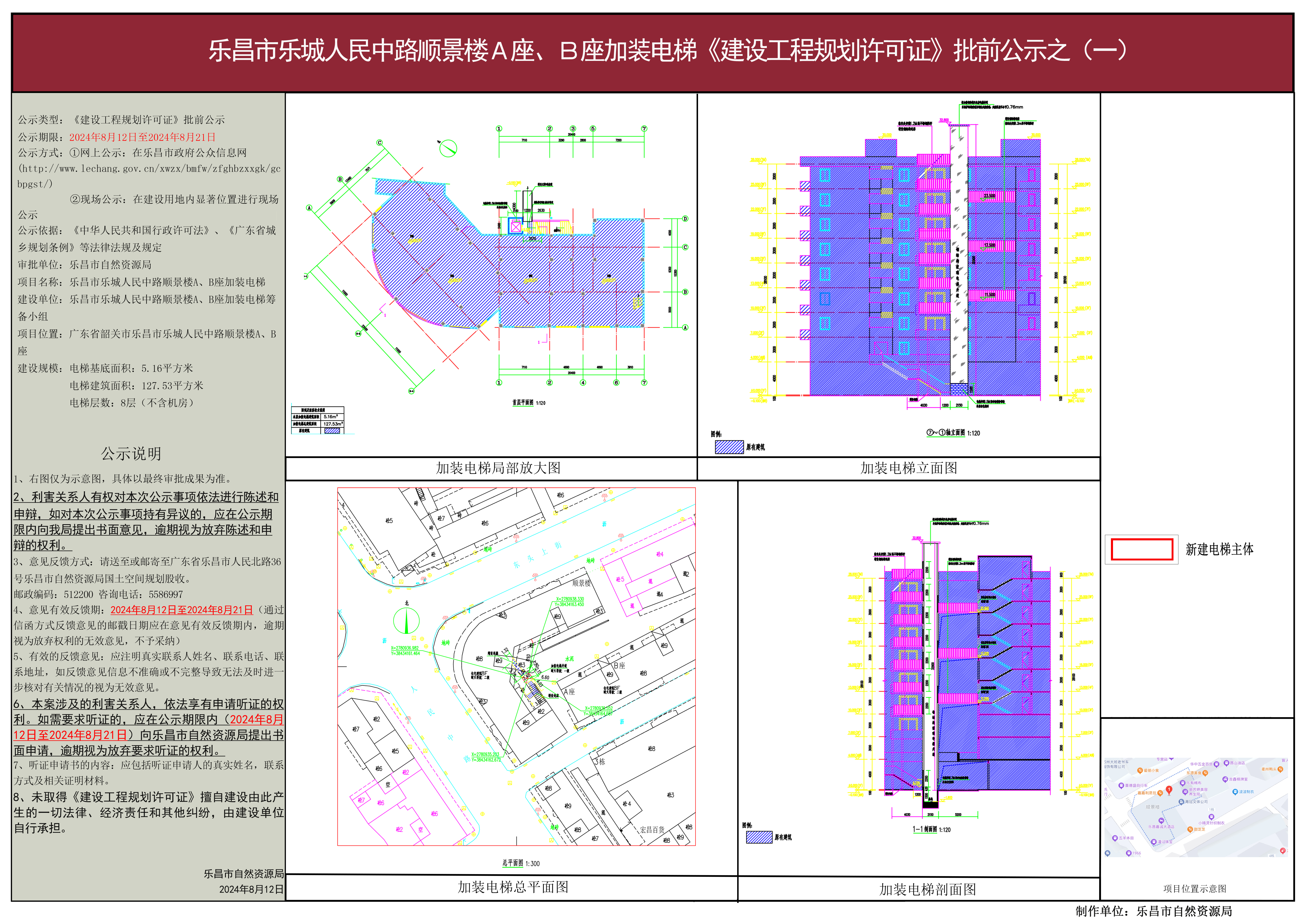
Task: Click axis bubble D beside the floor plan
Action: point(685,218)
